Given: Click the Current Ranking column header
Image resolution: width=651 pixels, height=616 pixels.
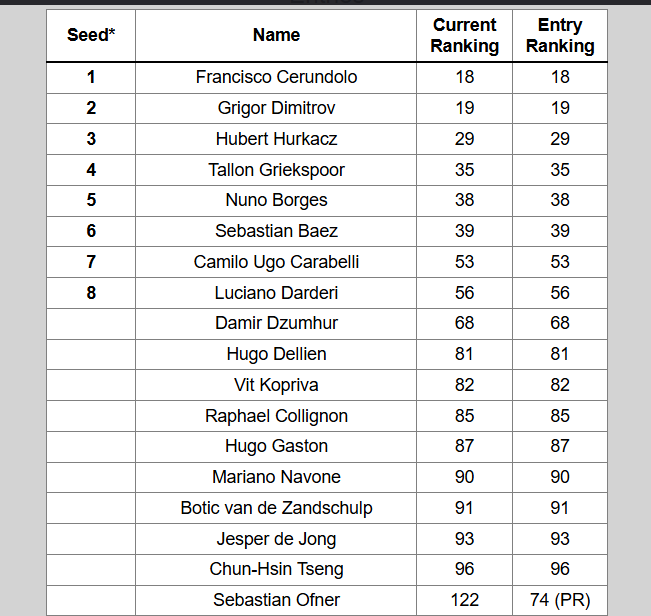Looking at the screenshot, I should coord(465,35).
